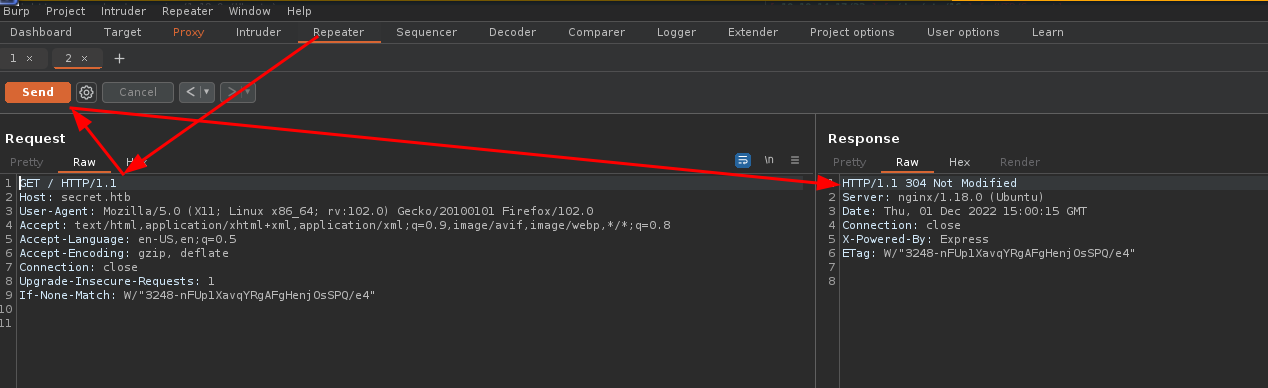Switch Request view to Pretty
The height and width of the screenshot is (388, 1268).
point(26,162)
